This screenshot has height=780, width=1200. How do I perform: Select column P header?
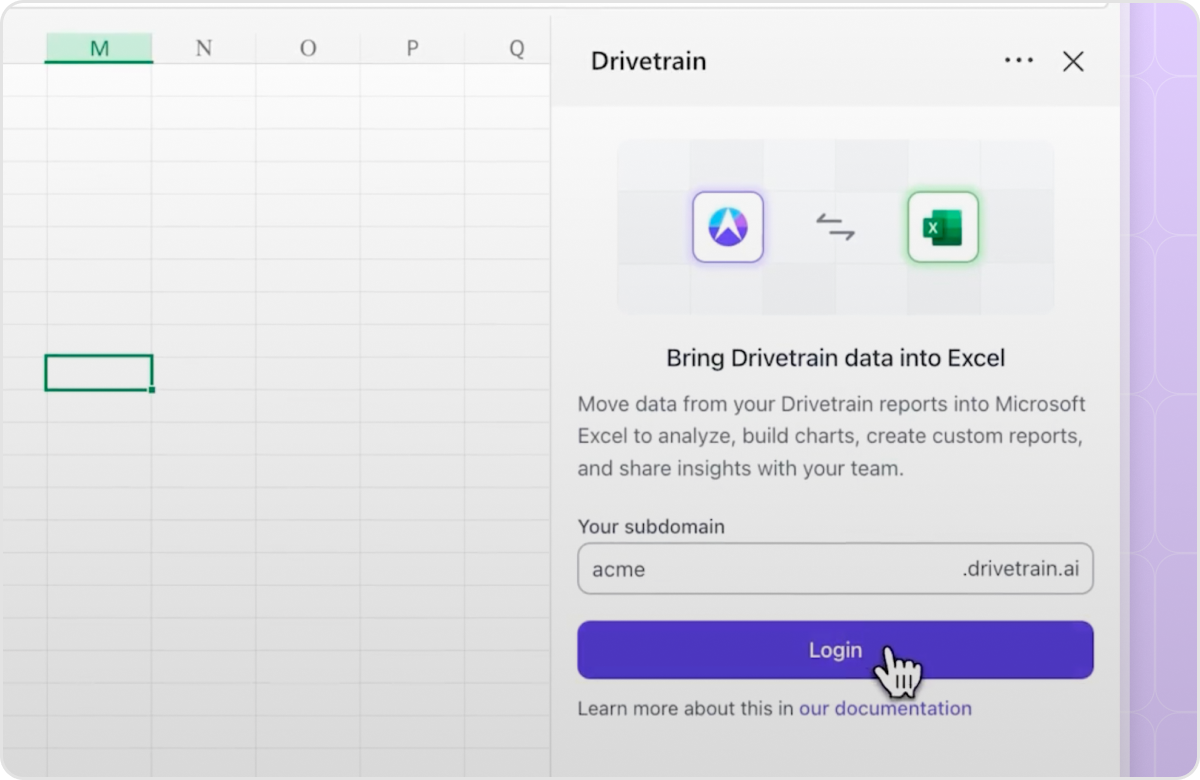coord(412,48)
